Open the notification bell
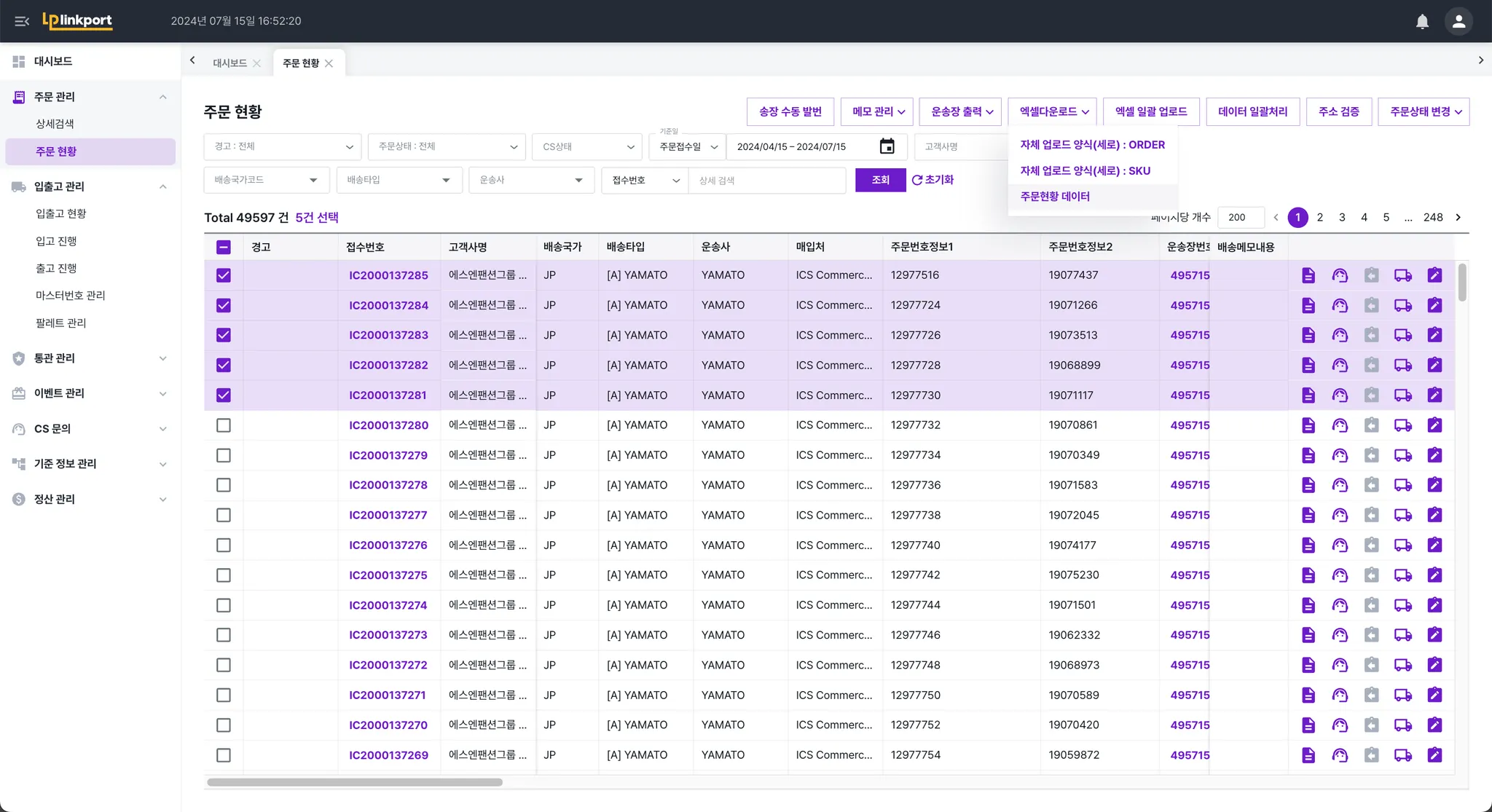 (x=1422, y=21)
